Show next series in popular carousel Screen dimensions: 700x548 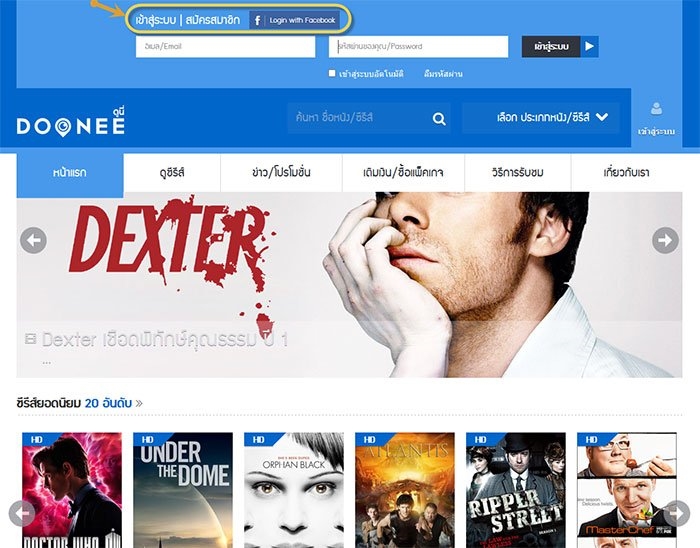pos(677,513)
